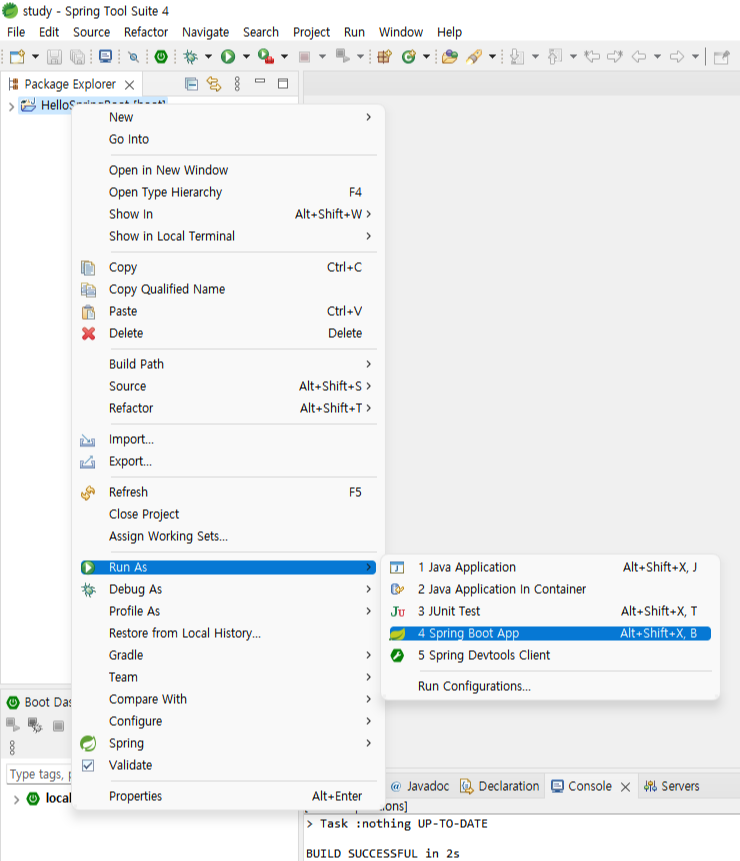This screenshot has height=861, width=740.
Task: Click the New Java Class toolbar icon
Action: point(409,56)
